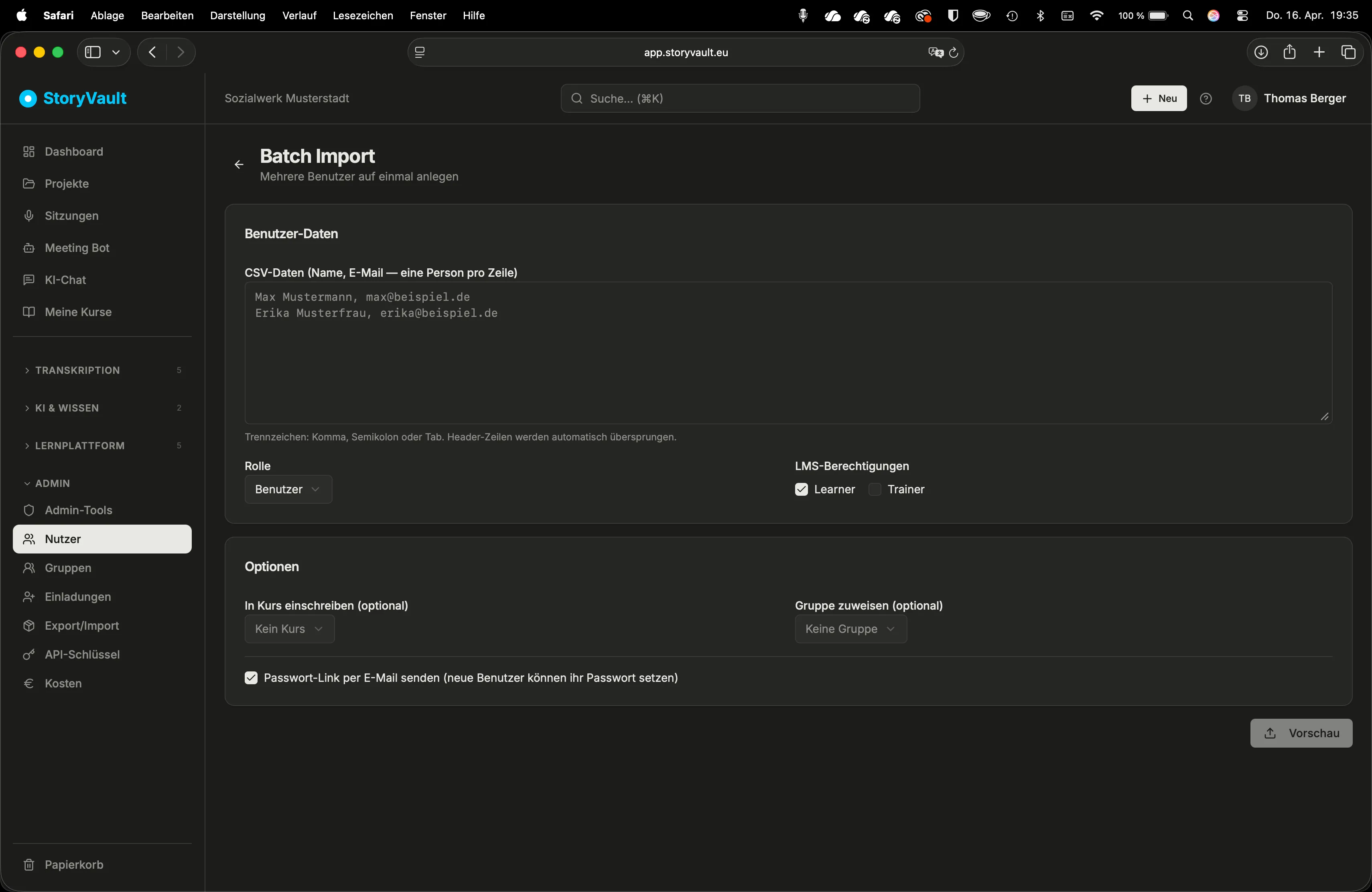Open Projekte in the sidebar
The width and height of the screenshot is (1372, 892).
[x=102, y=183]
